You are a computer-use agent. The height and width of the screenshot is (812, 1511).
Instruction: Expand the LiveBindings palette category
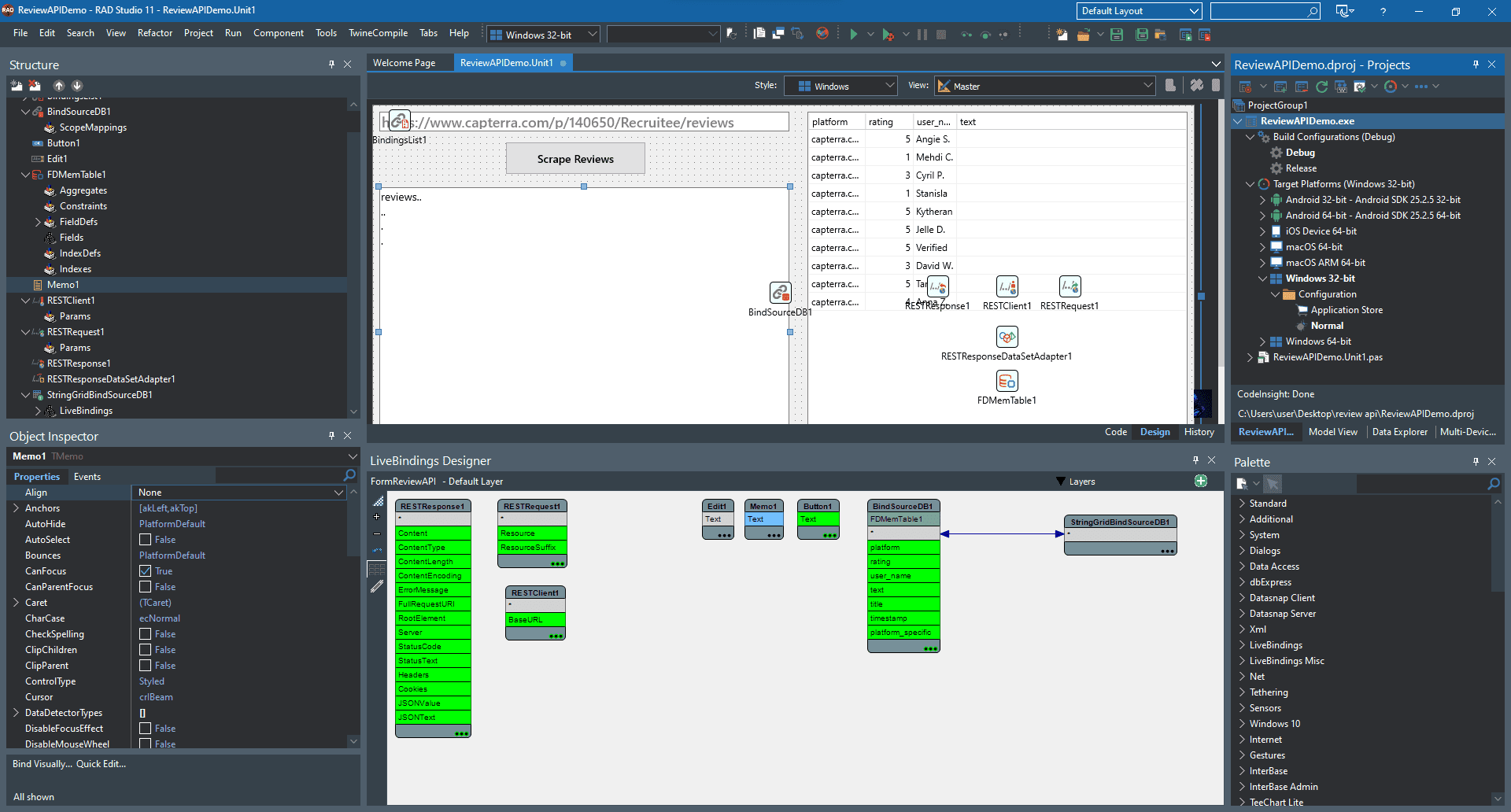(1275, 645)
